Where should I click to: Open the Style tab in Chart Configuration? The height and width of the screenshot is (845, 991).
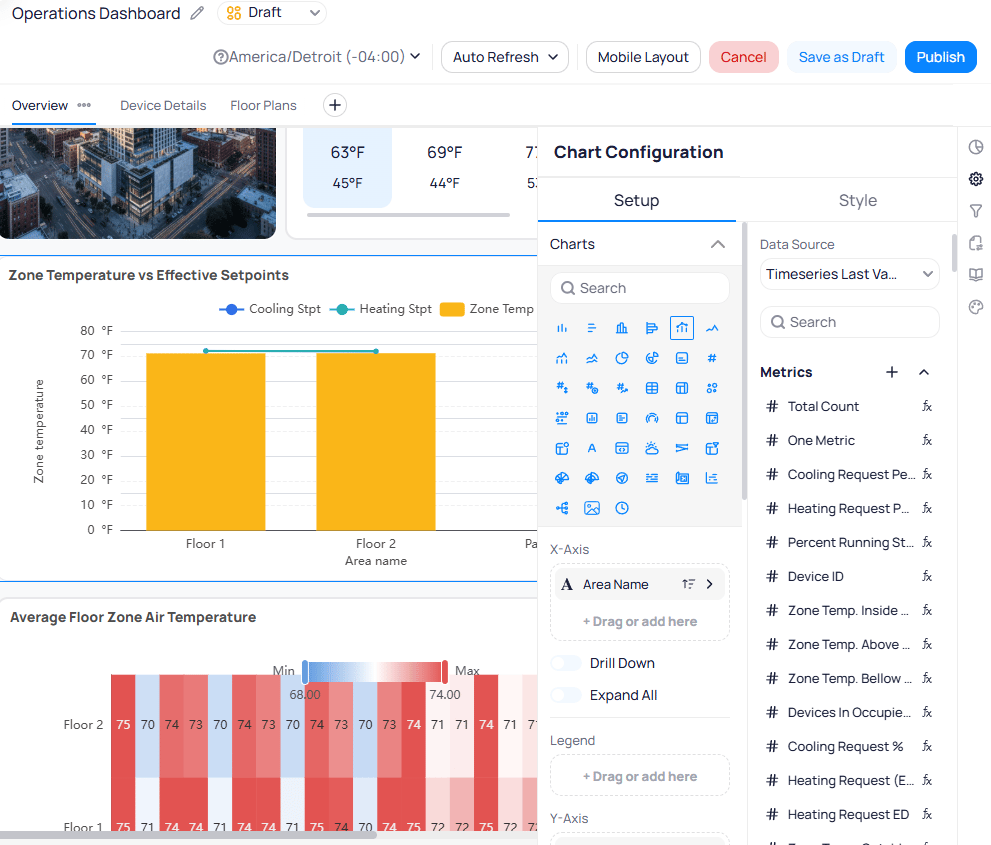[x=858, y=200]
